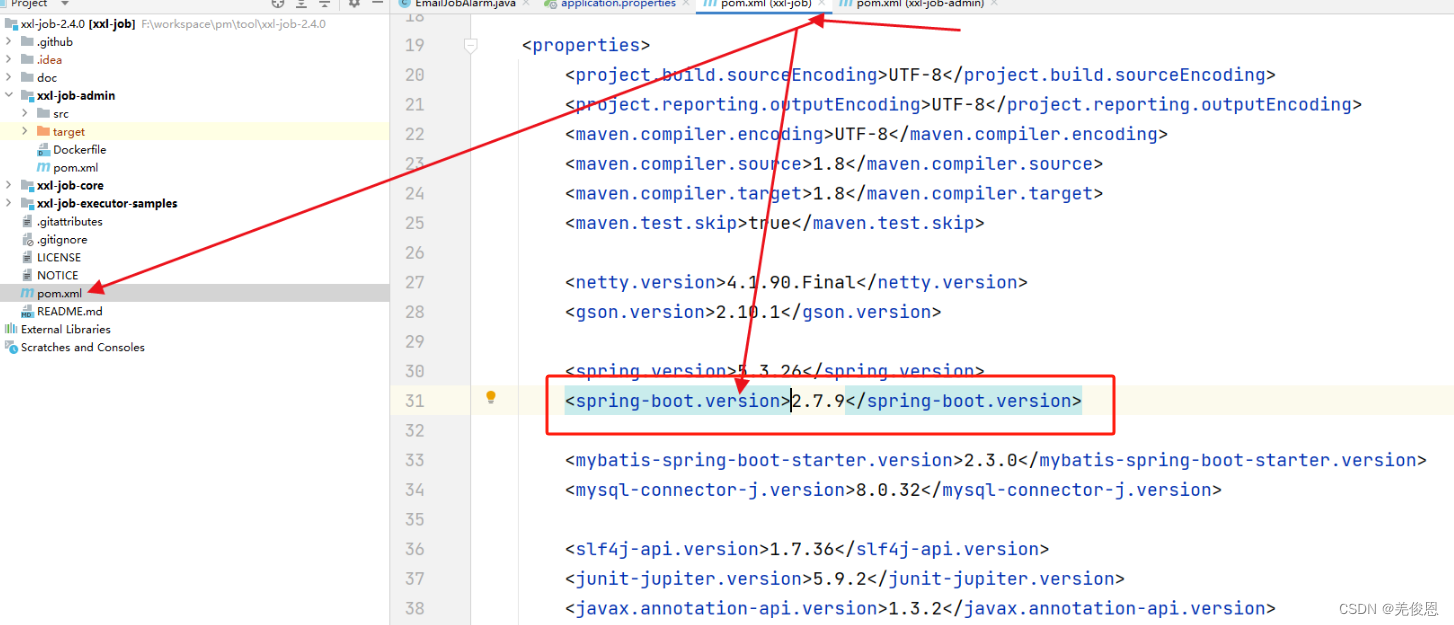Place cursor in maven.compiler.target line
1454x625 pixels.
click(834, 194)
